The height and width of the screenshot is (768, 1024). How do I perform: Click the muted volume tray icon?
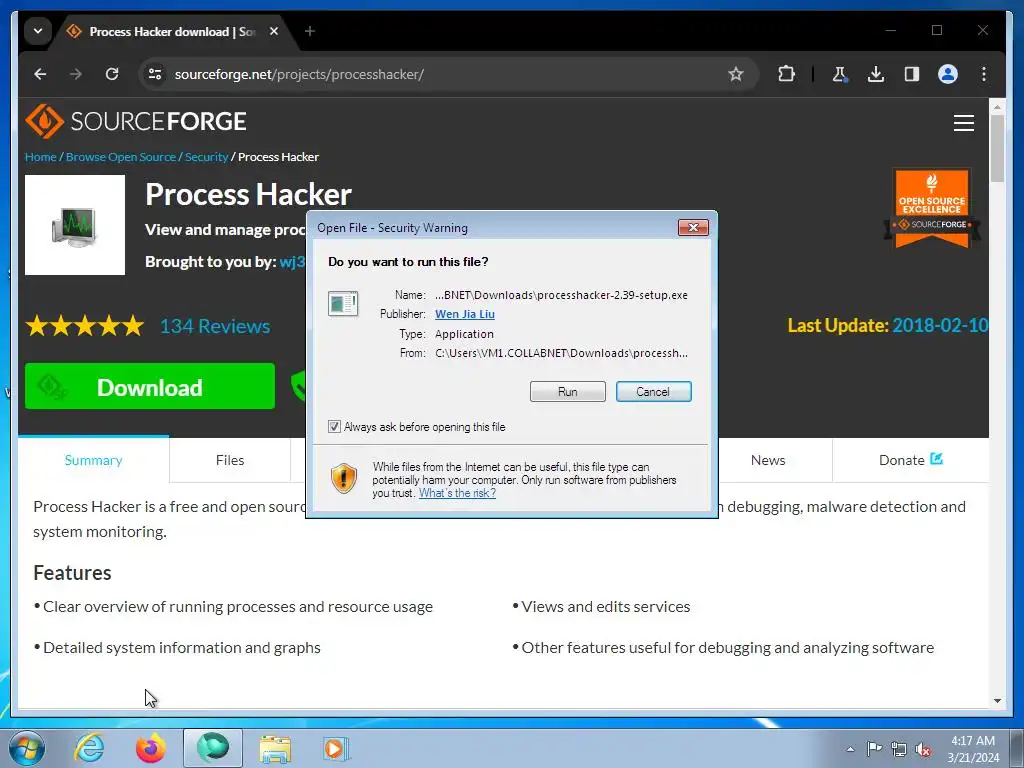pos(923,749)
